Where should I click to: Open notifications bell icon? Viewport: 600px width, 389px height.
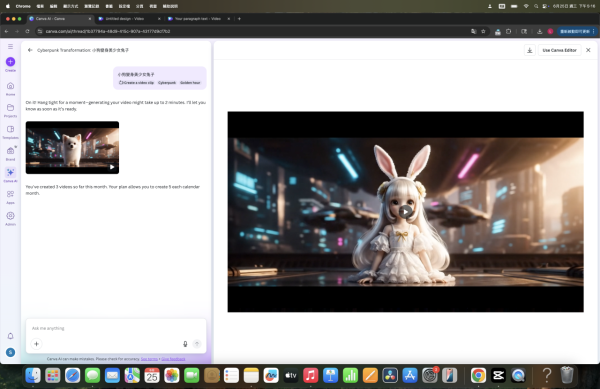(10, 336)
